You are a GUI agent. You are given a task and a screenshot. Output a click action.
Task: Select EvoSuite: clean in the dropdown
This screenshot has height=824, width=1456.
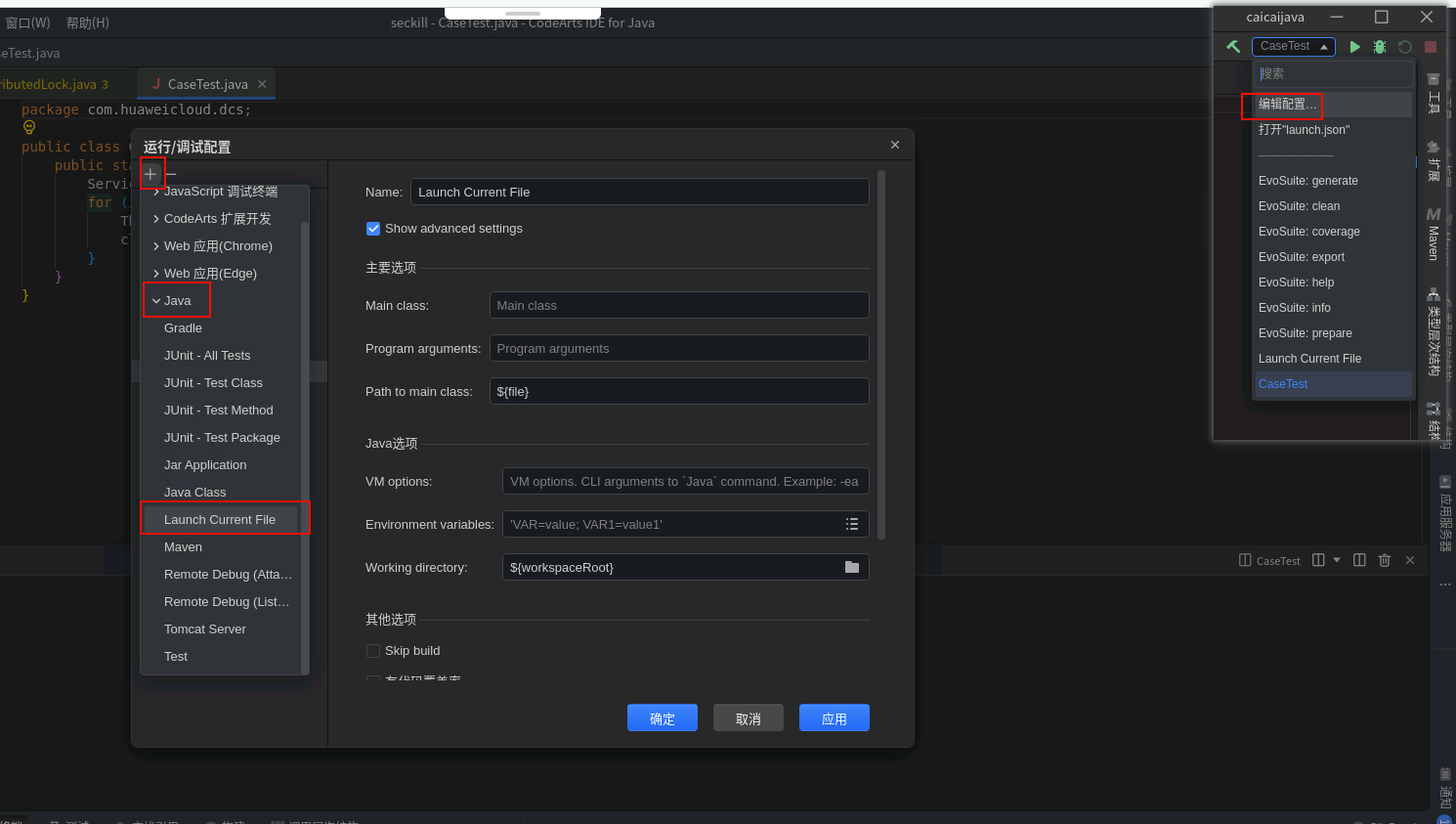point(1333,206)
